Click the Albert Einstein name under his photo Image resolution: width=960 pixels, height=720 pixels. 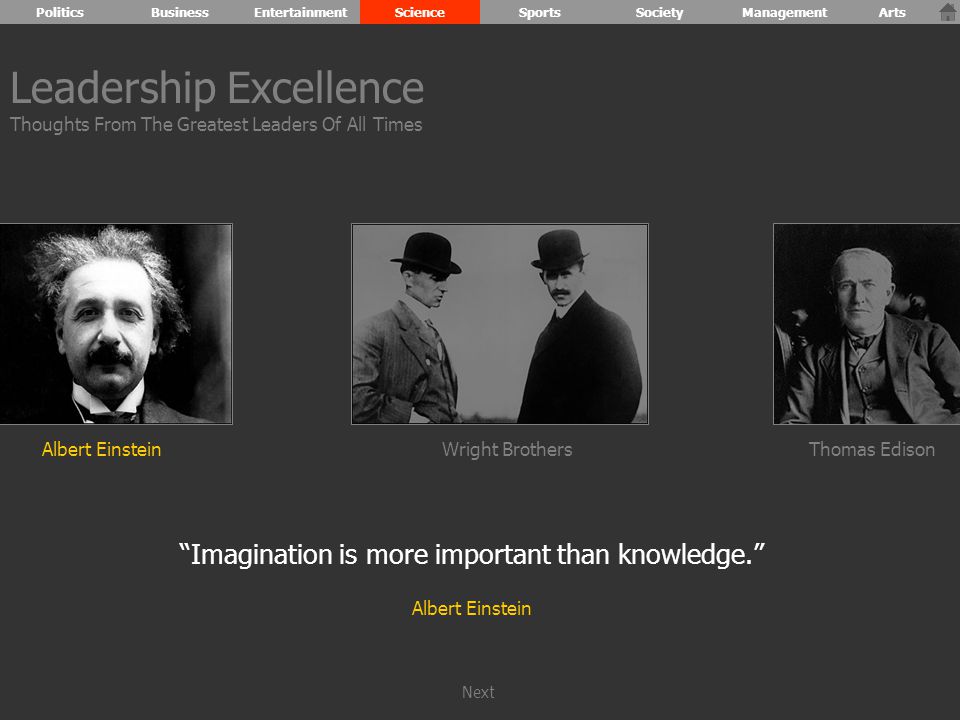[102, 449]
